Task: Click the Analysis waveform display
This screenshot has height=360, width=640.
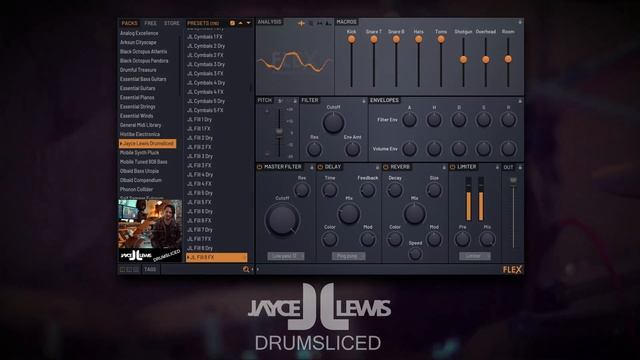Action: point(295,61)
